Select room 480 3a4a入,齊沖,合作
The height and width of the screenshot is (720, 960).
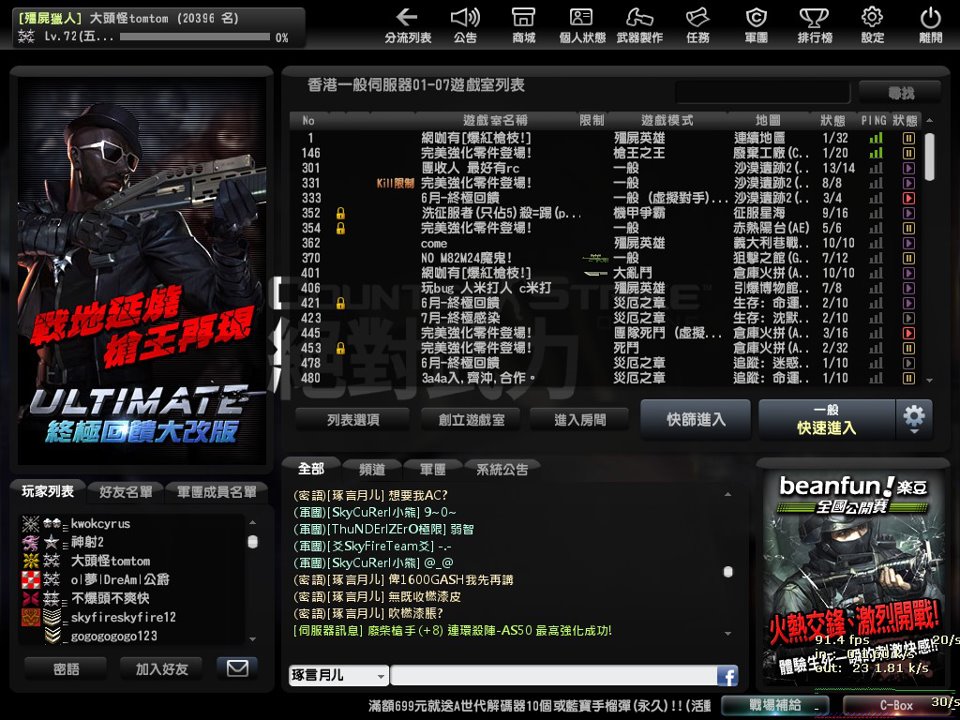coord(606,378)
